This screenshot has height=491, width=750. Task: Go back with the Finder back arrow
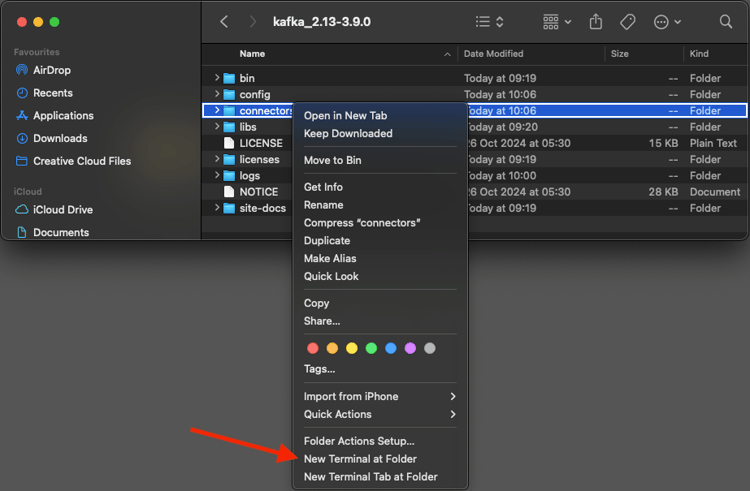click(224, 22)
